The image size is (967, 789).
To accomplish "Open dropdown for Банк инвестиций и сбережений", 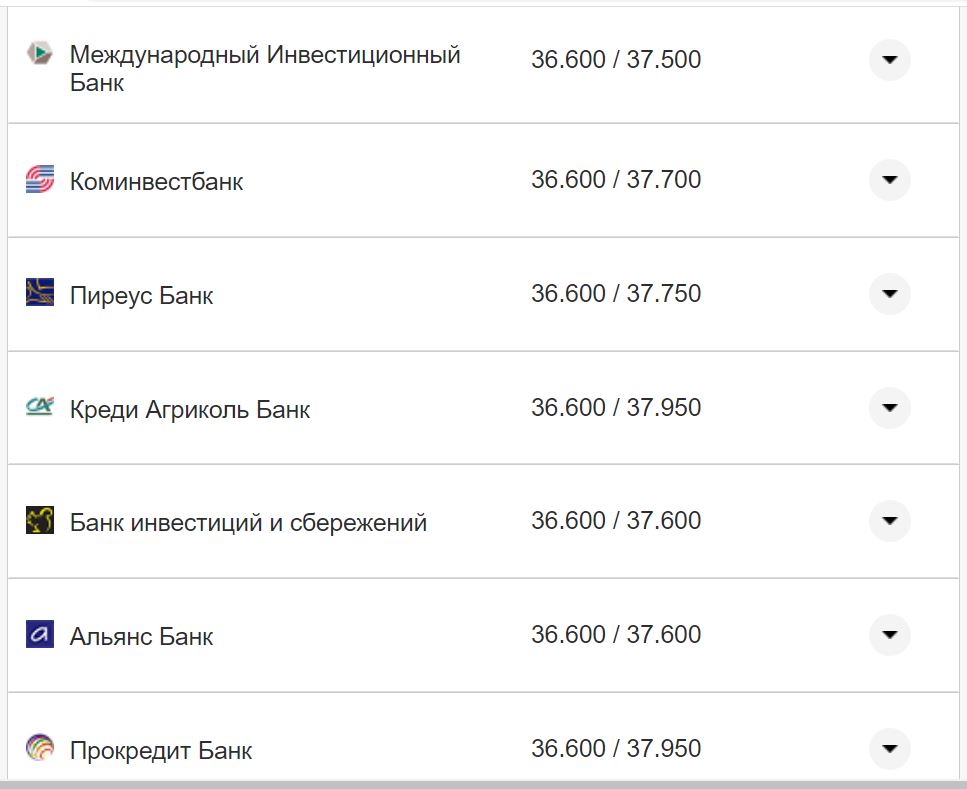I will (x=889, y=521).
